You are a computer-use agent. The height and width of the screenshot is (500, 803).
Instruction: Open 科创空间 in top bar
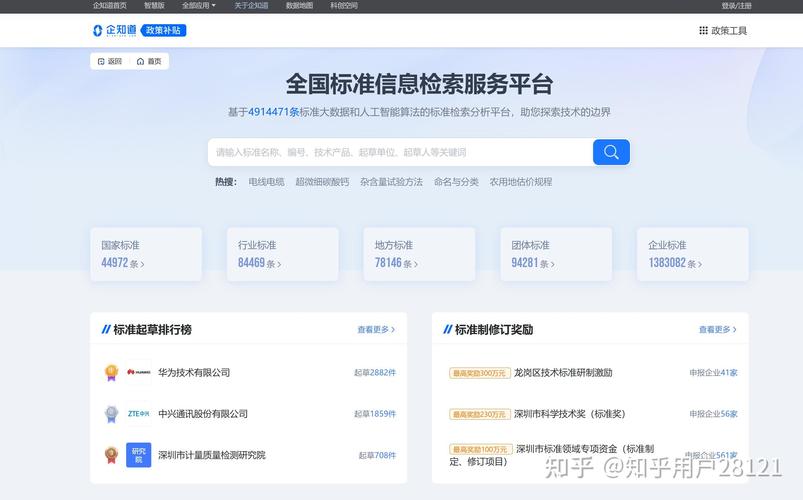coord(344,6)
